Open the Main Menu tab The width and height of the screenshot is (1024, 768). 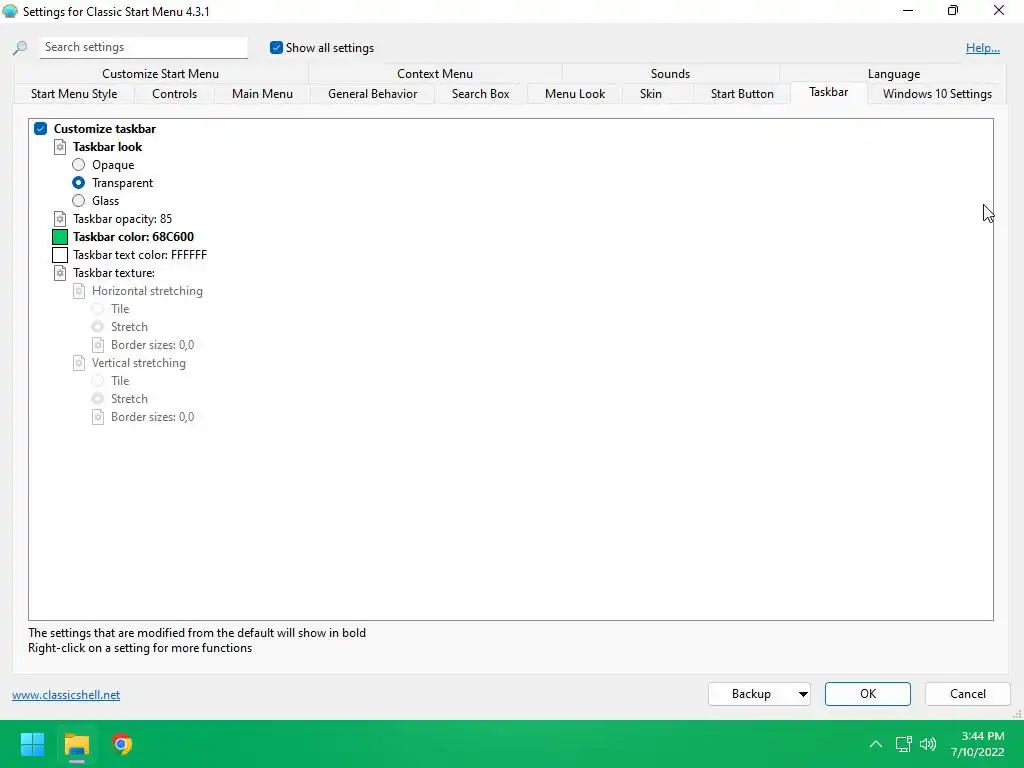click(262, 94)
